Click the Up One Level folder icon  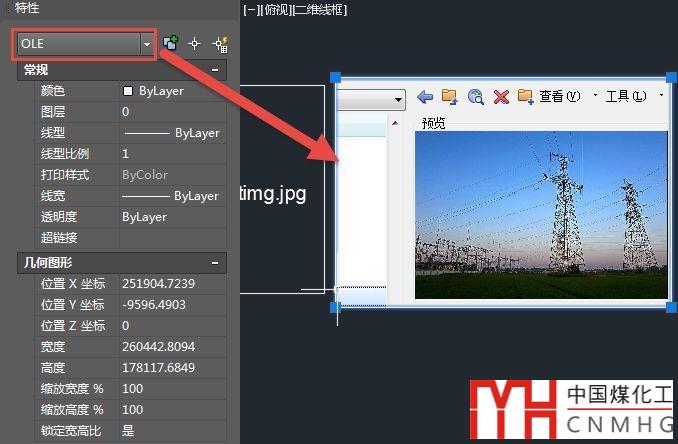[450, 97]
